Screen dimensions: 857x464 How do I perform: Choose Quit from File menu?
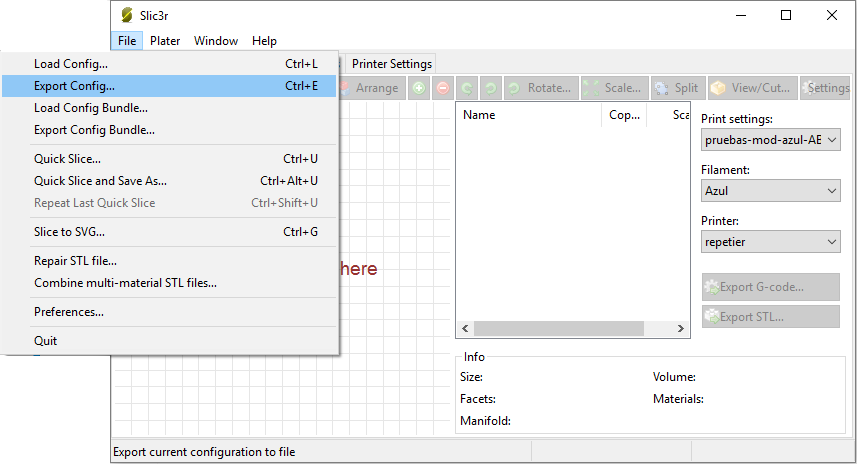point(169,341)
